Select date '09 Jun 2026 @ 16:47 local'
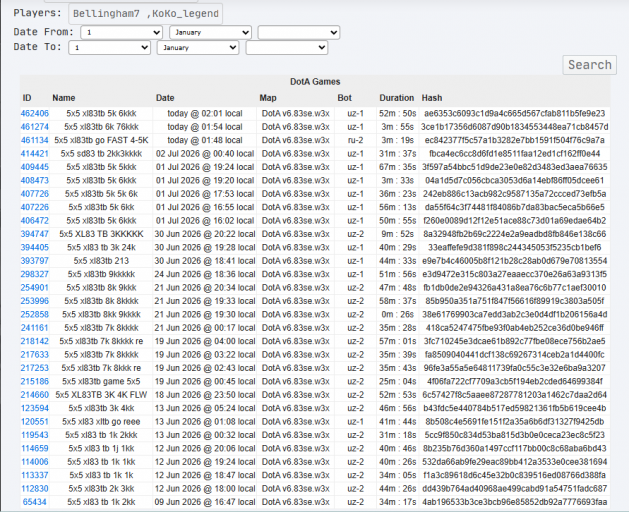 [x=205, y=502]
